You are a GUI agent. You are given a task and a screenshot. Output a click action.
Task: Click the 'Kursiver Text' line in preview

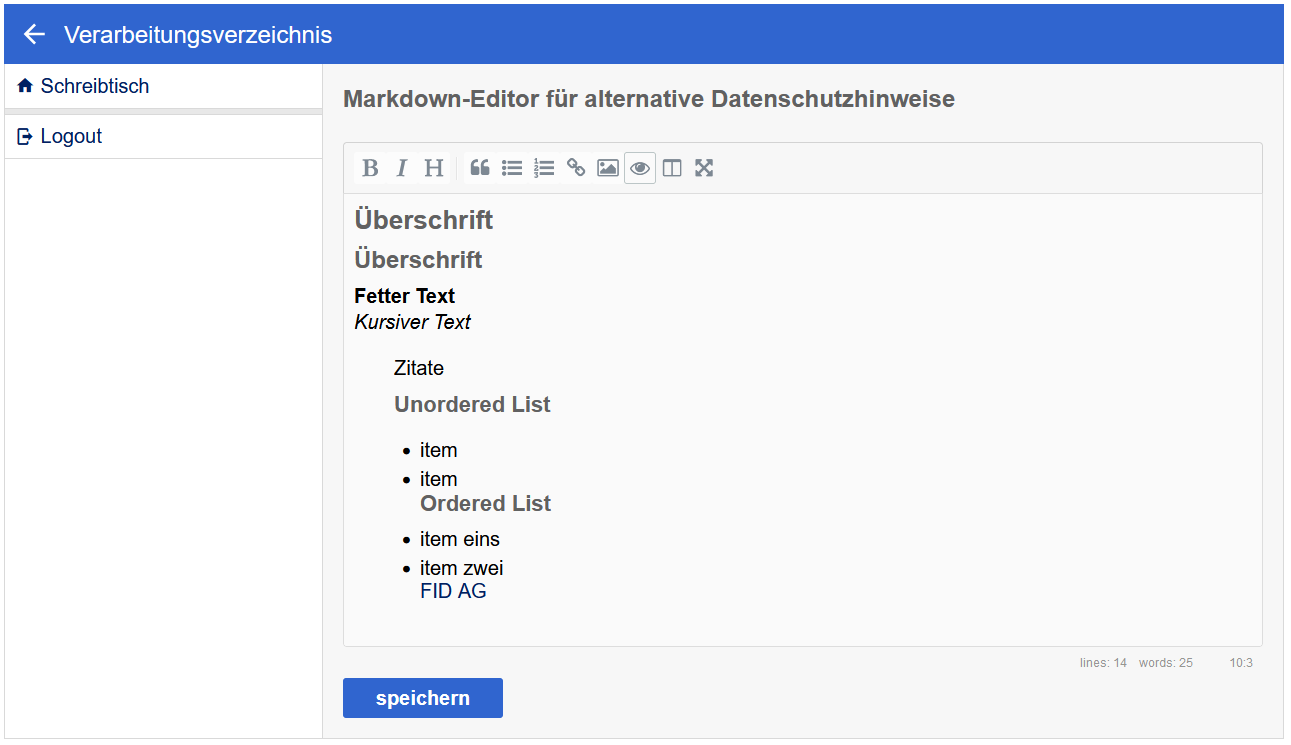412,322
